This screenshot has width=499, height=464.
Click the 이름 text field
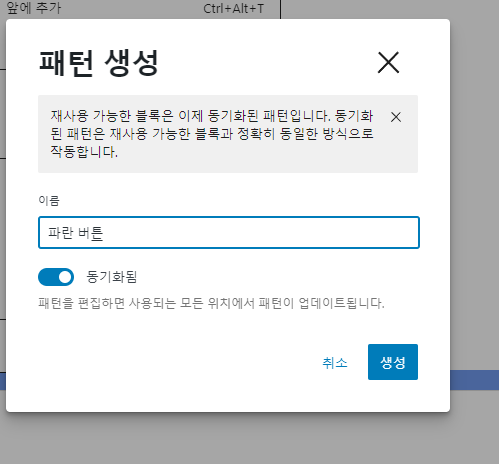[229, 233]
